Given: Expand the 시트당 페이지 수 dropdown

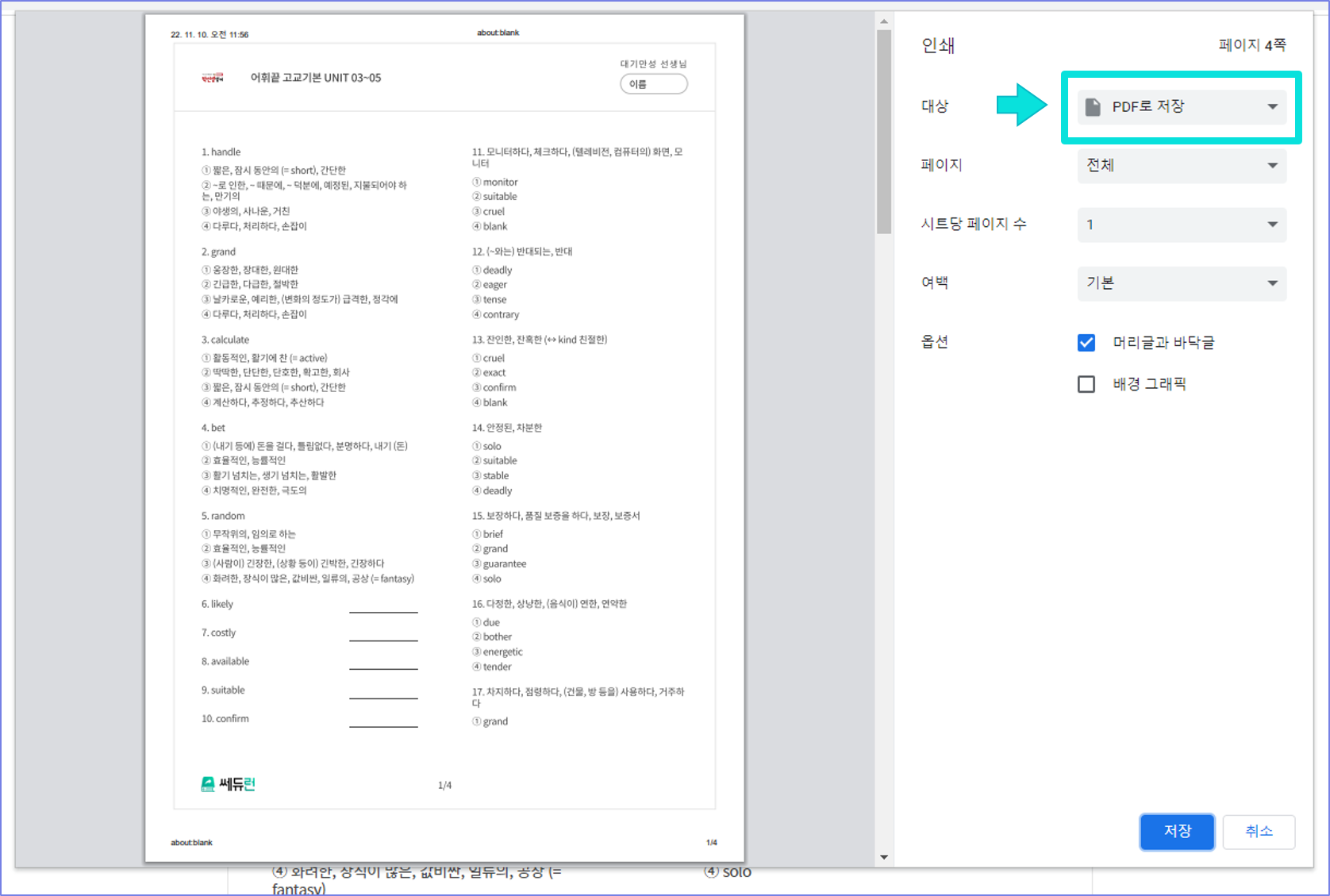Looking at the screenshot, I should (x=1181, y=225).
